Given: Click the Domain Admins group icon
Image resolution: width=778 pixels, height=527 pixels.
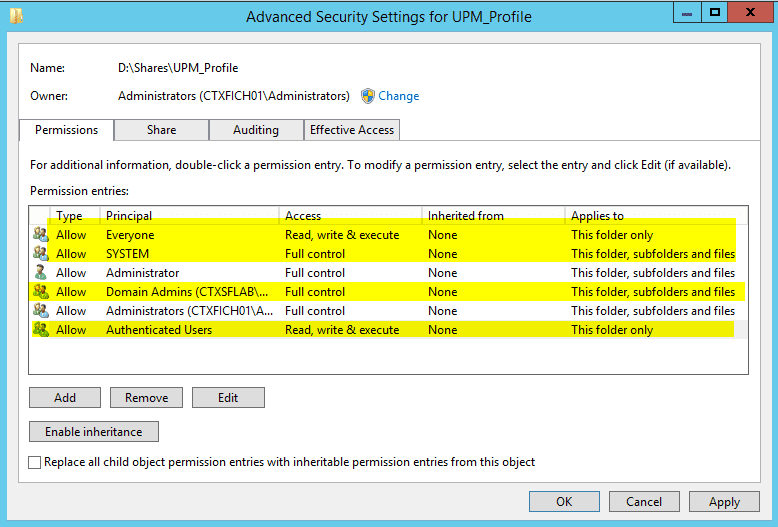Looking at the screenshot, I should point(40,292).
